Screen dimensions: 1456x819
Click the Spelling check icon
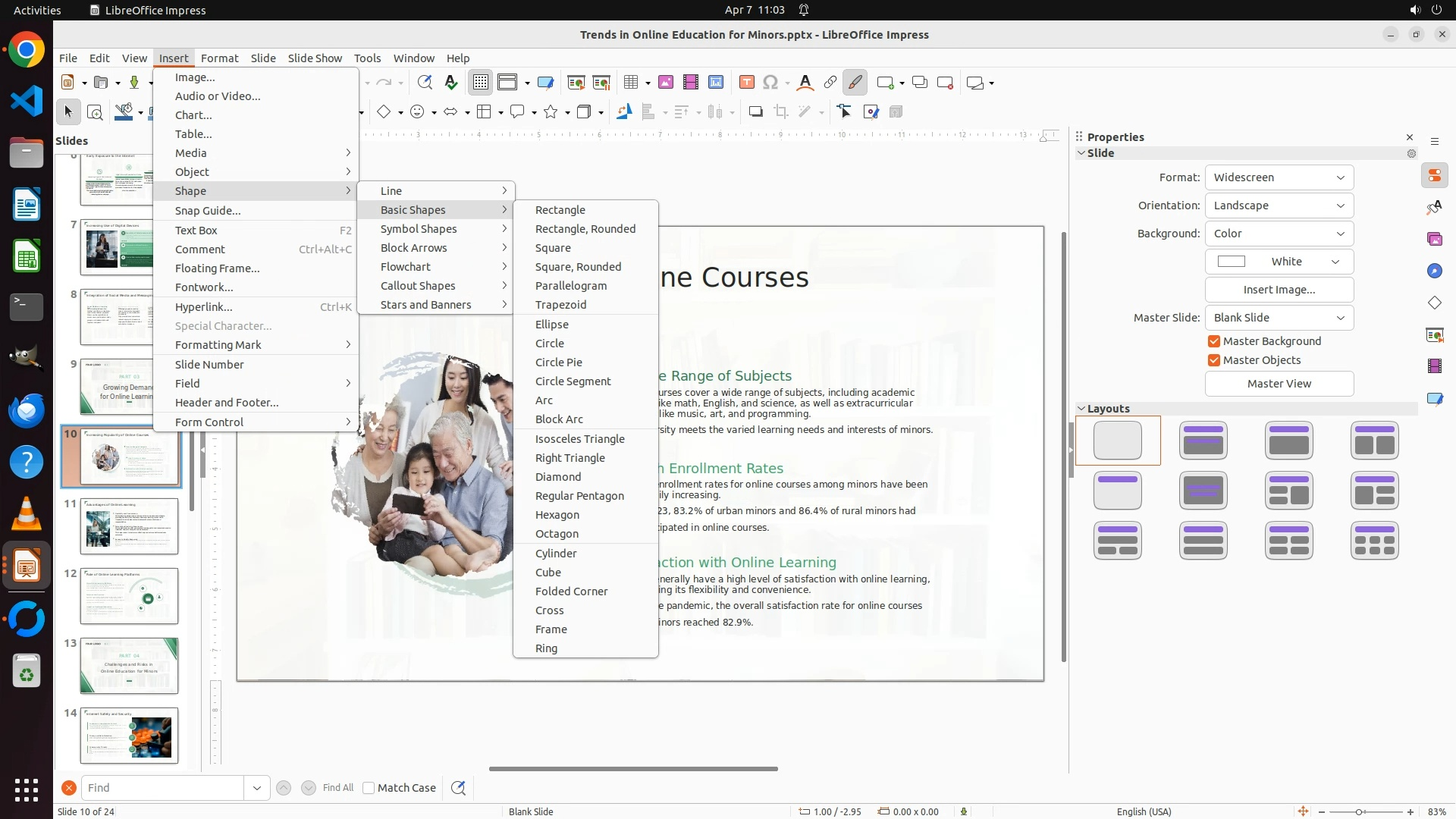pos(451,83)
